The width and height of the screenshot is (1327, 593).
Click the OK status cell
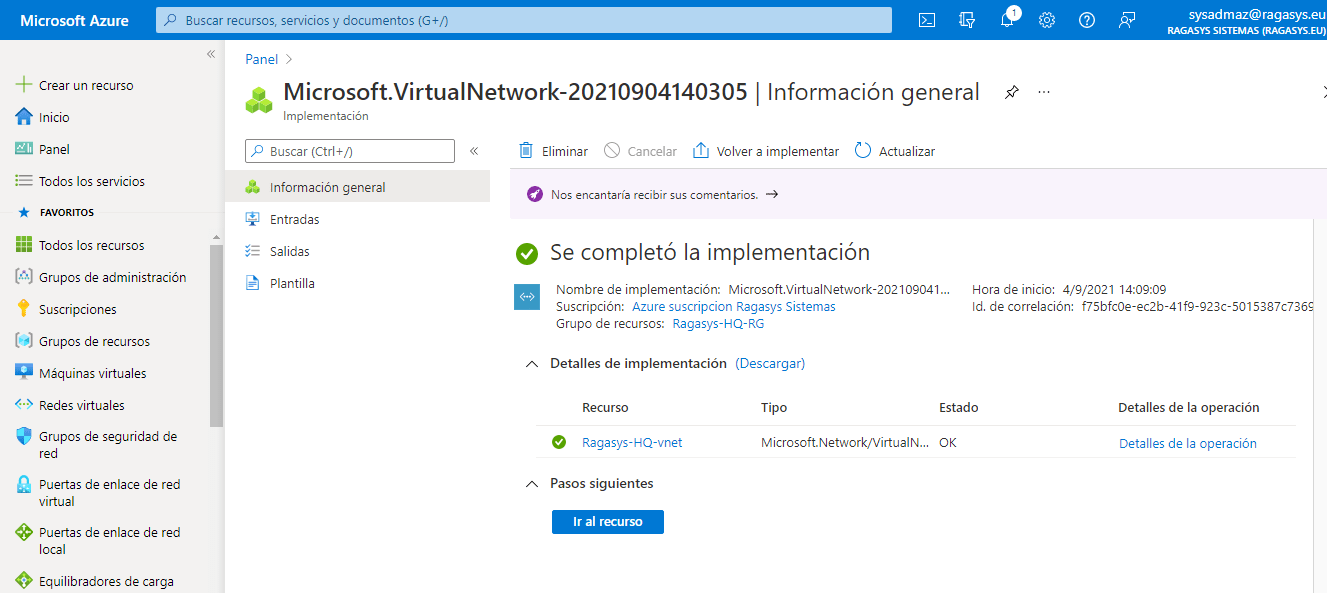948,443
